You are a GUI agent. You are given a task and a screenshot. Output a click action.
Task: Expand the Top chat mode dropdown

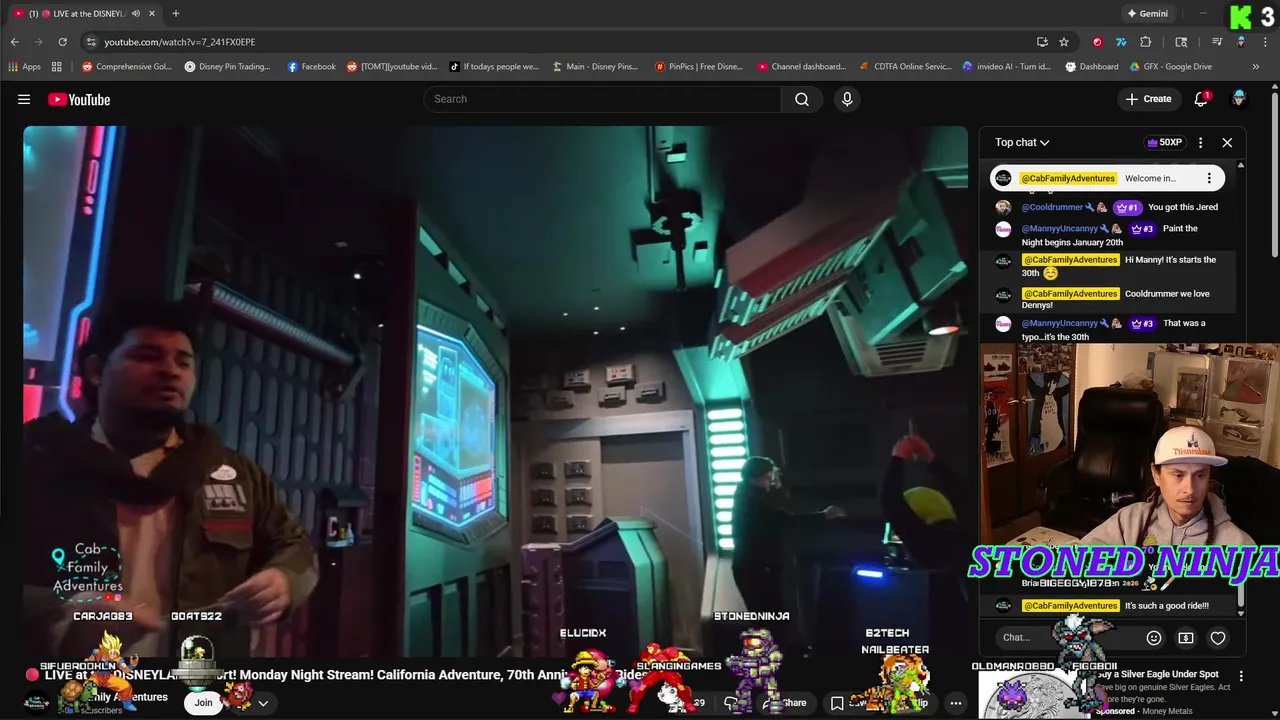(1022, 142)
